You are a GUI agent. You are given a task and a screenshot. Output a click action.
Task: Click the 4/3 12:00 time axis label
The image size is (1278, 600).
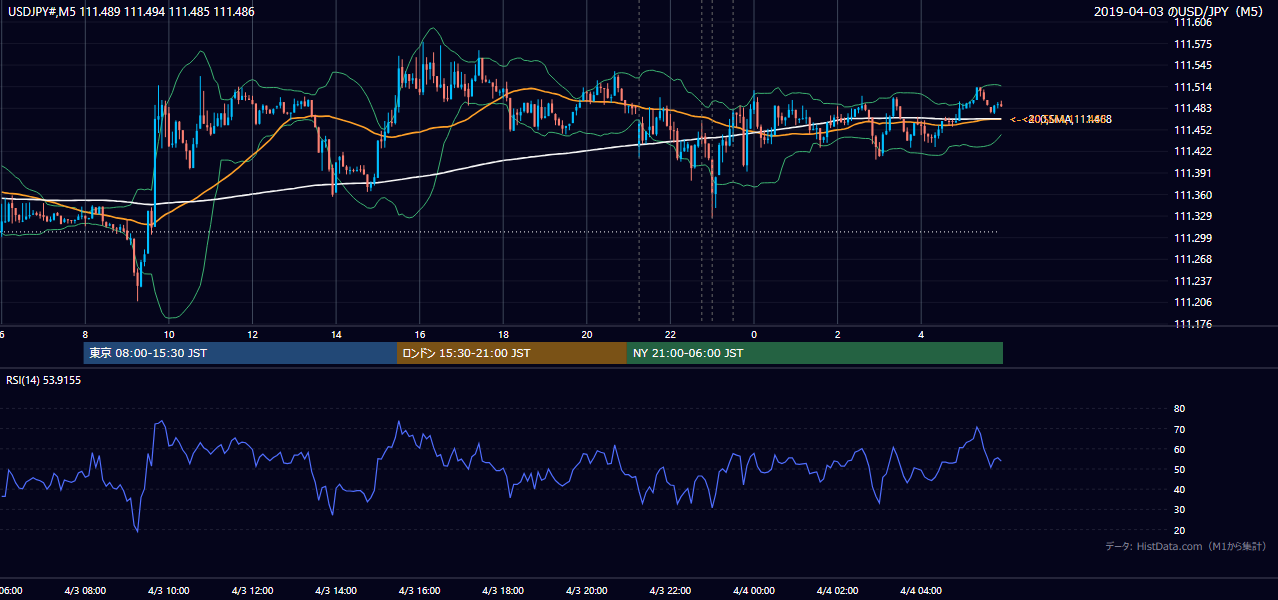click(253, 590)
